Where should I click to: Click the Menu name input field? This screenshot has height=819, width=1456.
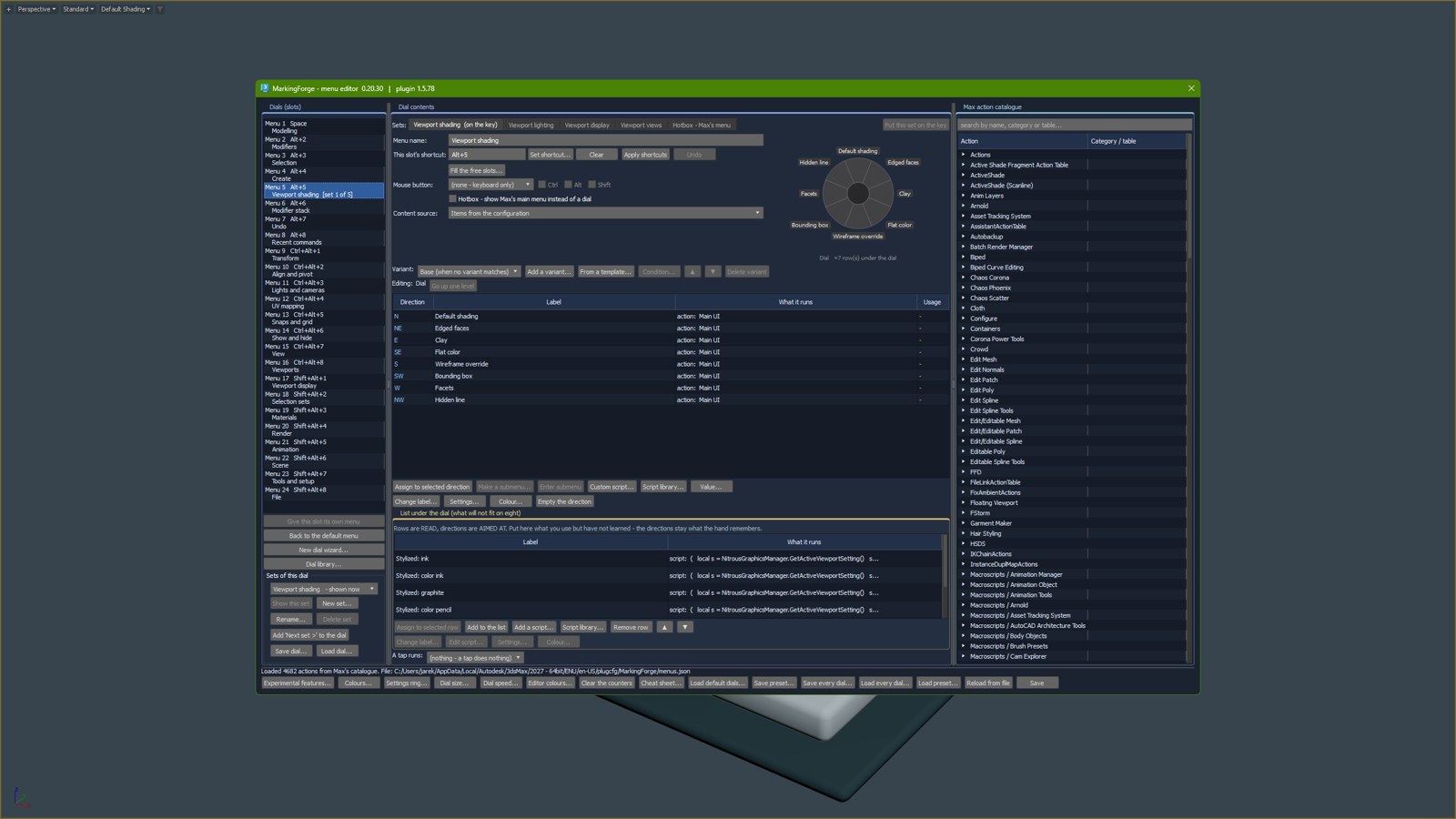point(605,140)
